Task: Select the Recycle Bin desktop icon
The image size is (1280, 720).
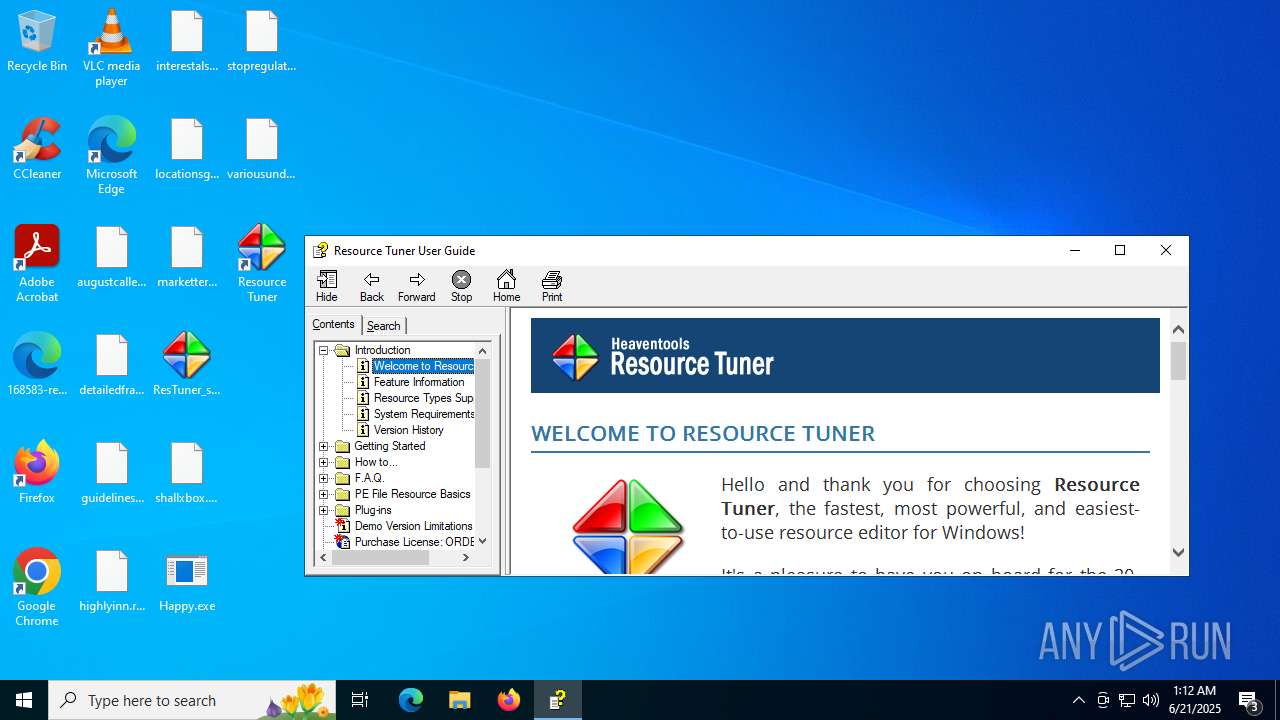Action: click(37, 42)
